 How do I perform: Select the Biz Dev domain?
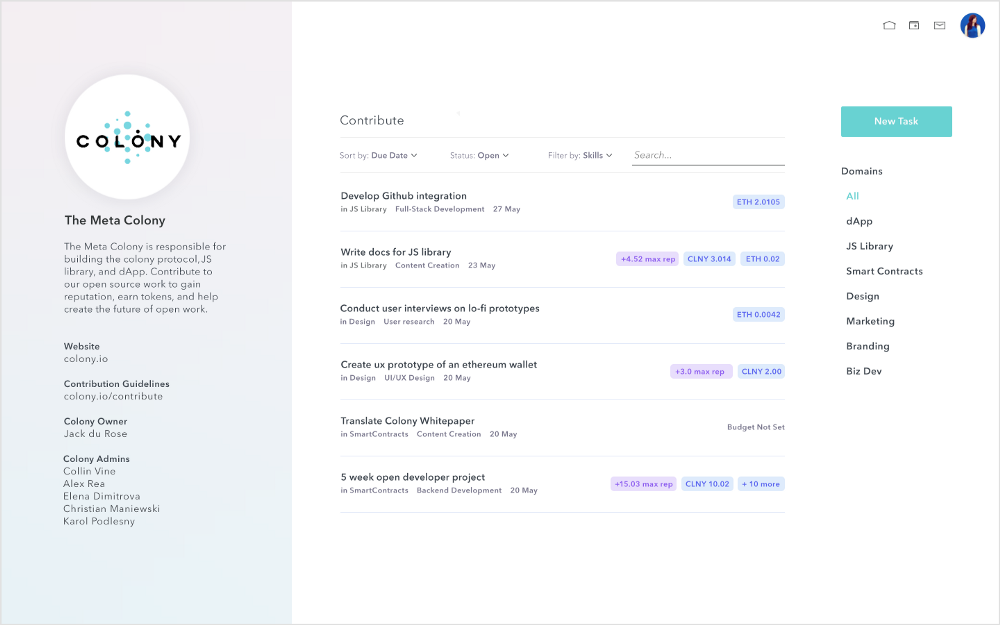[x=864, y=371]
